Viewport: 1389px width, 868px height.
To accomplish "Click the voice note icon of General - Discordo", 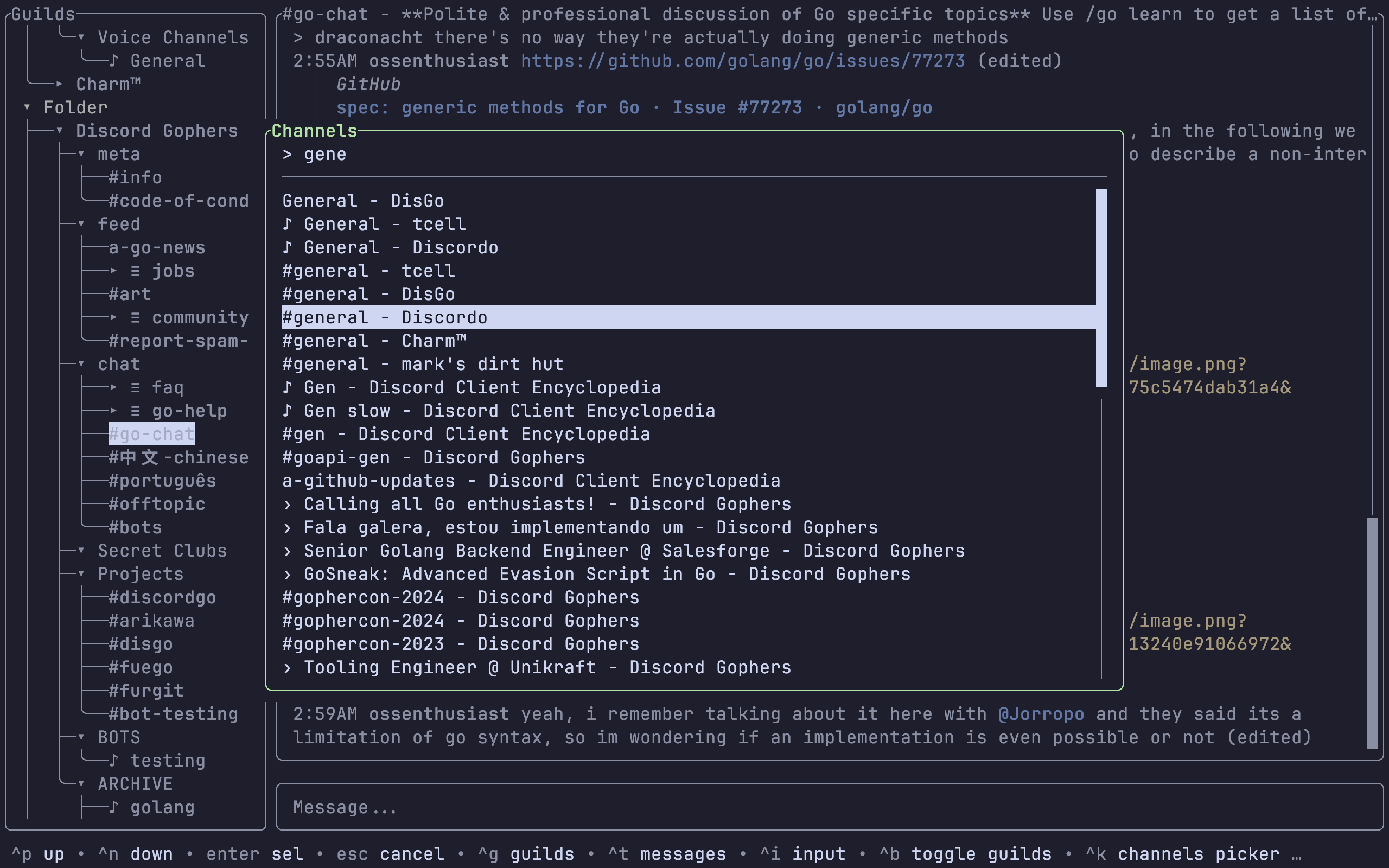I will [x=288, y=247].
